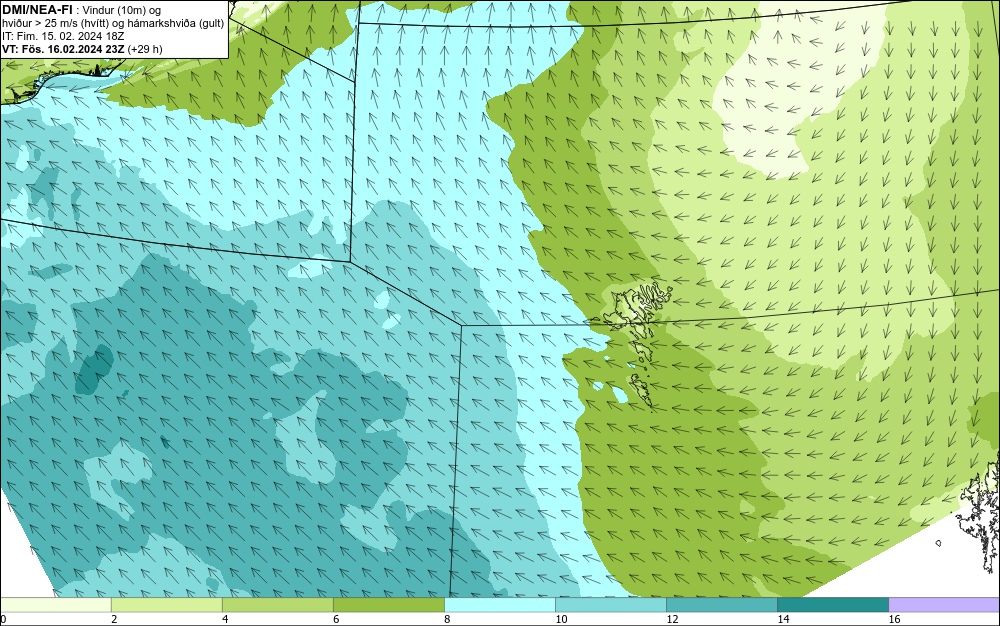
Task: Click the 4-6 m/s green legend swatch
Action: point(278,605)
